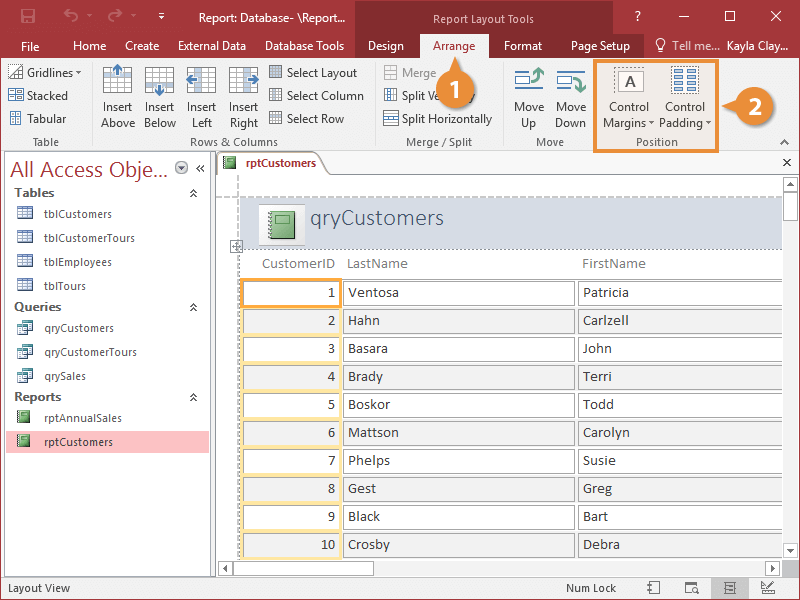Image resolution: width=800 pixels, height=600 pixels.
Task: Select the qryCustomers report title
Action: pos(377,218)
